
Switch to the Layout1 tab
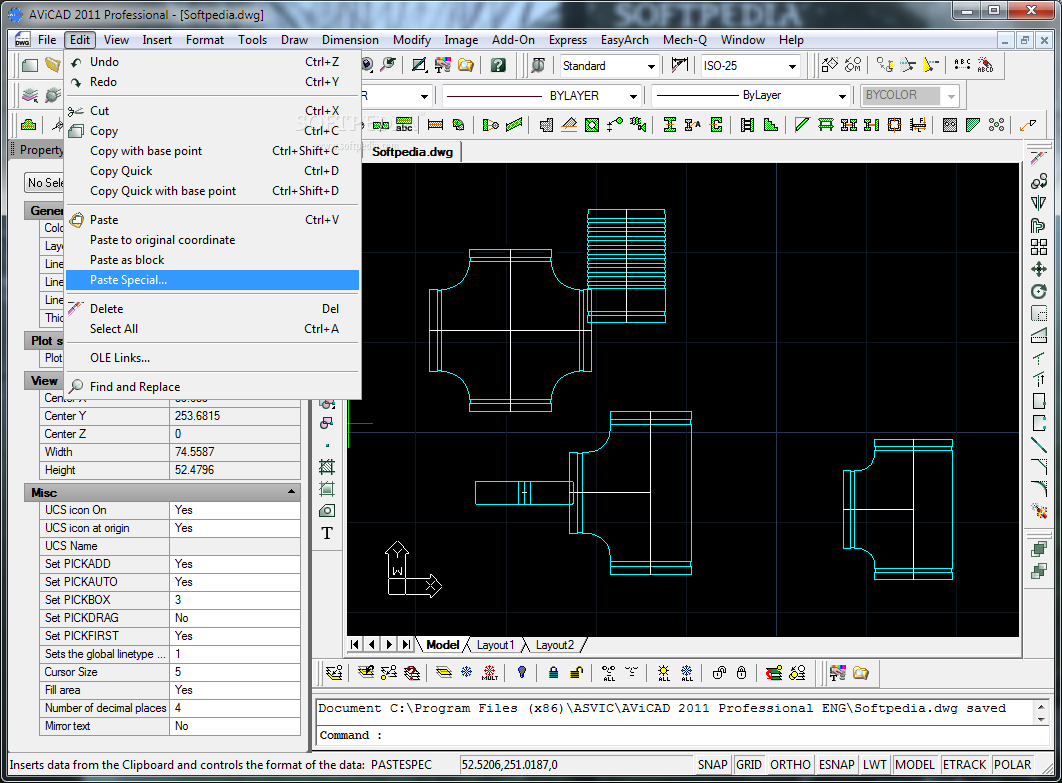[496, 645]
